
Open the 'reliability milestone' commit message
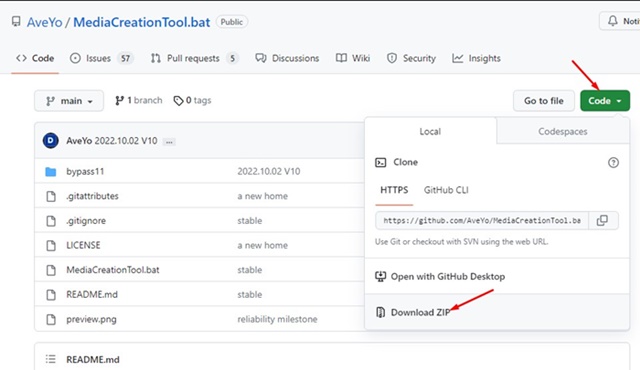277,319
